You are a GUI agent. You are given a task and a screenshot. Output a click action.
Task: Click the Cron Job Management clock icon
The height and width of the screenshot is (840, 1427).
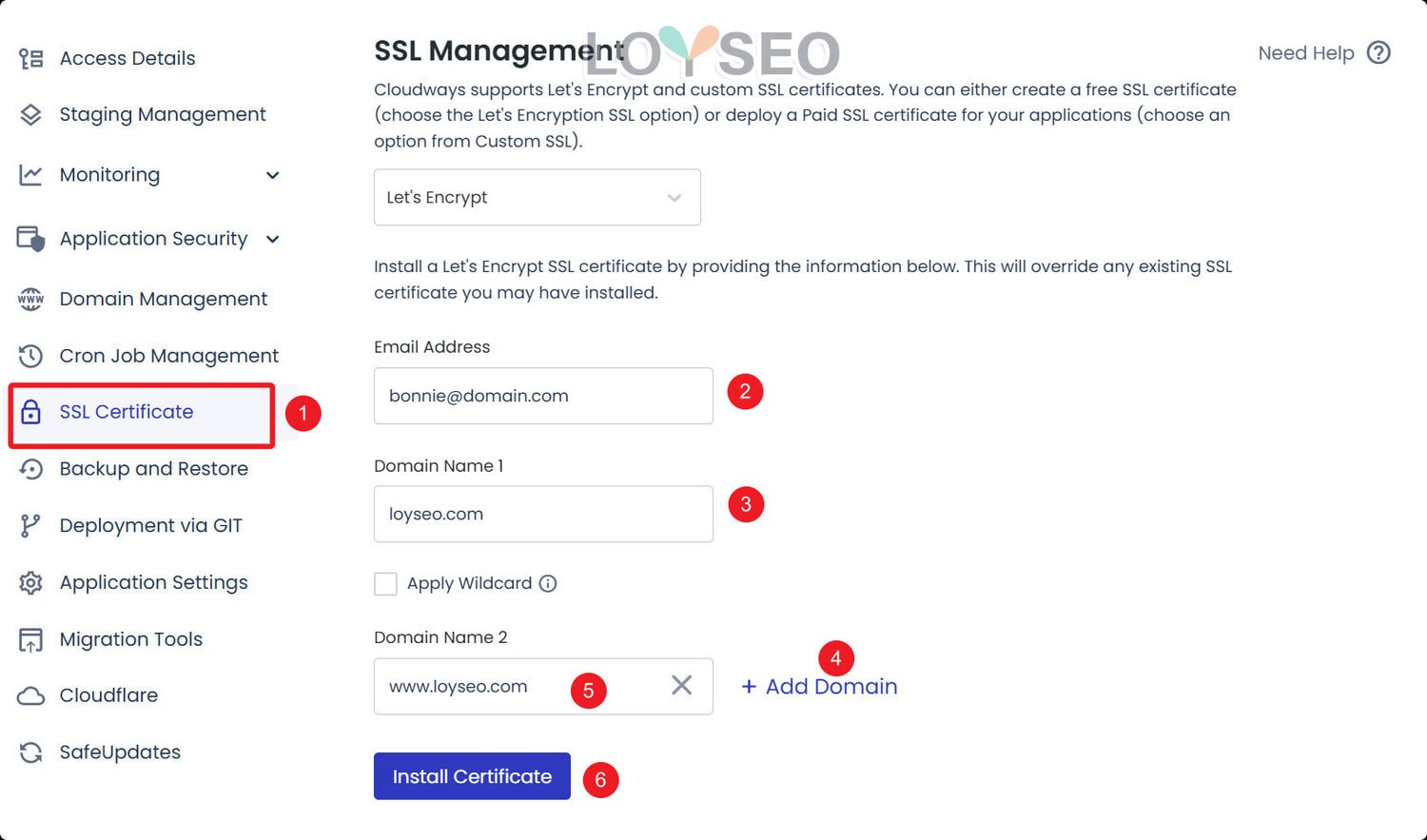click(30, 356)
